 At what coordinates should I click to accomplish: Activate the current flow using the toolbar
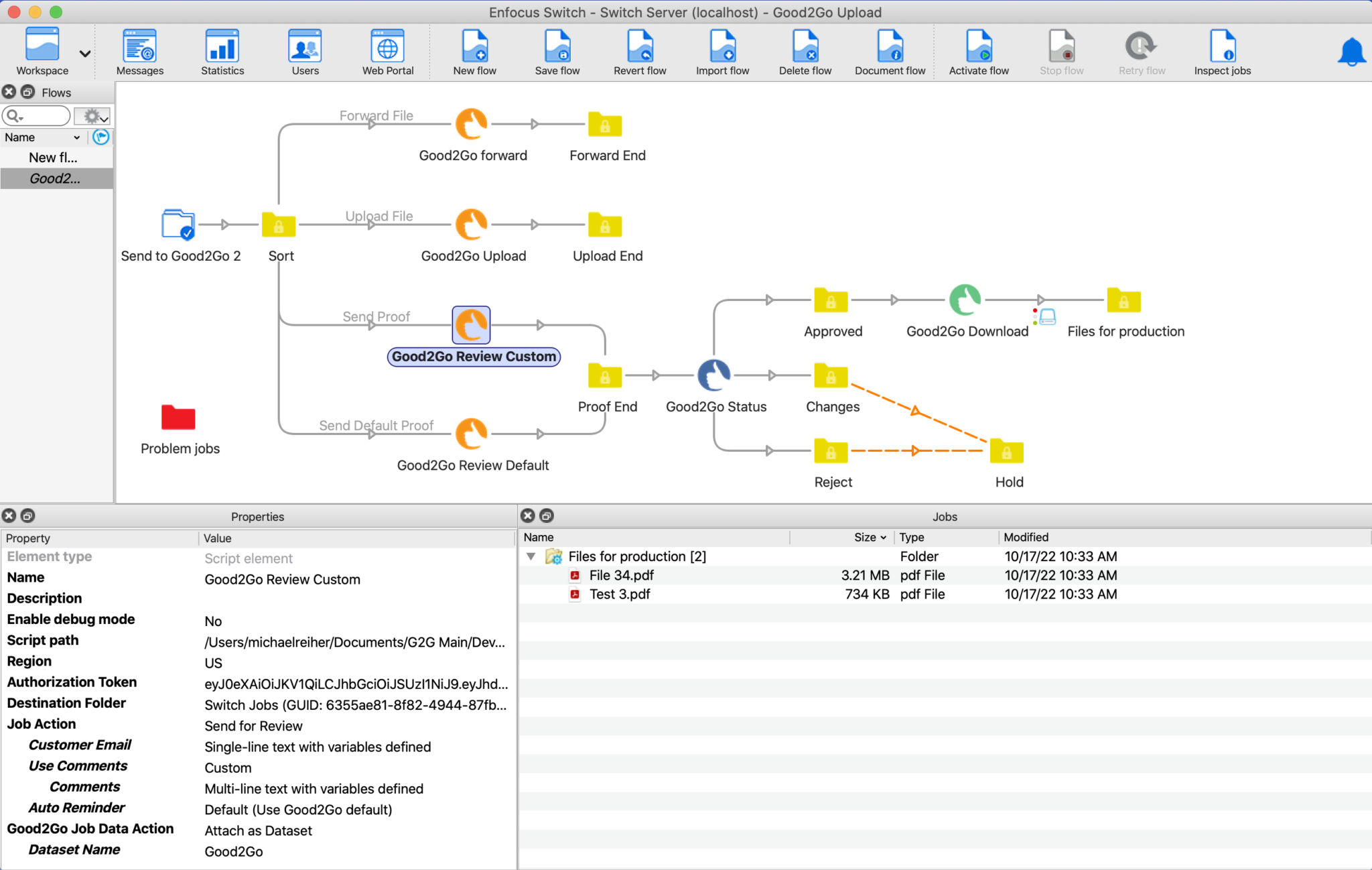click(x=978, y=50)
